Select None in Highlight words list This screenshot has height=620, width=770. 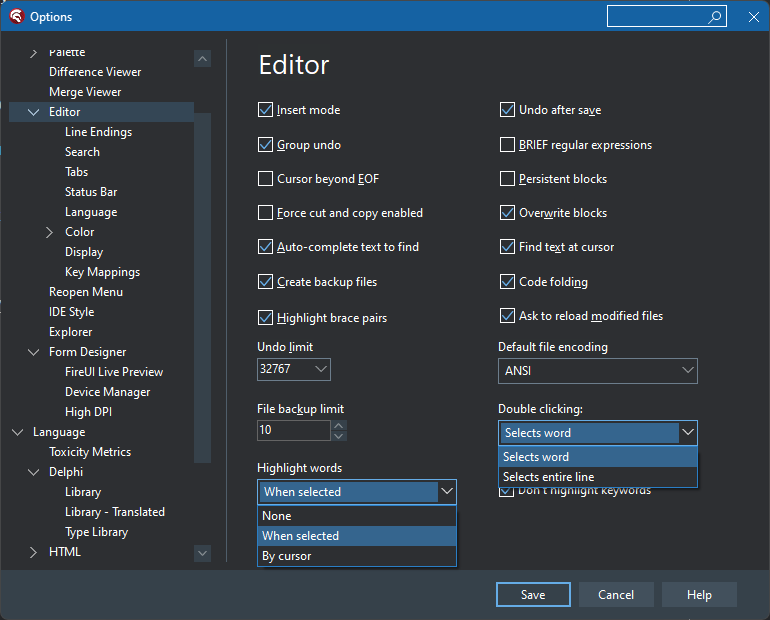[x=357, y=516]
